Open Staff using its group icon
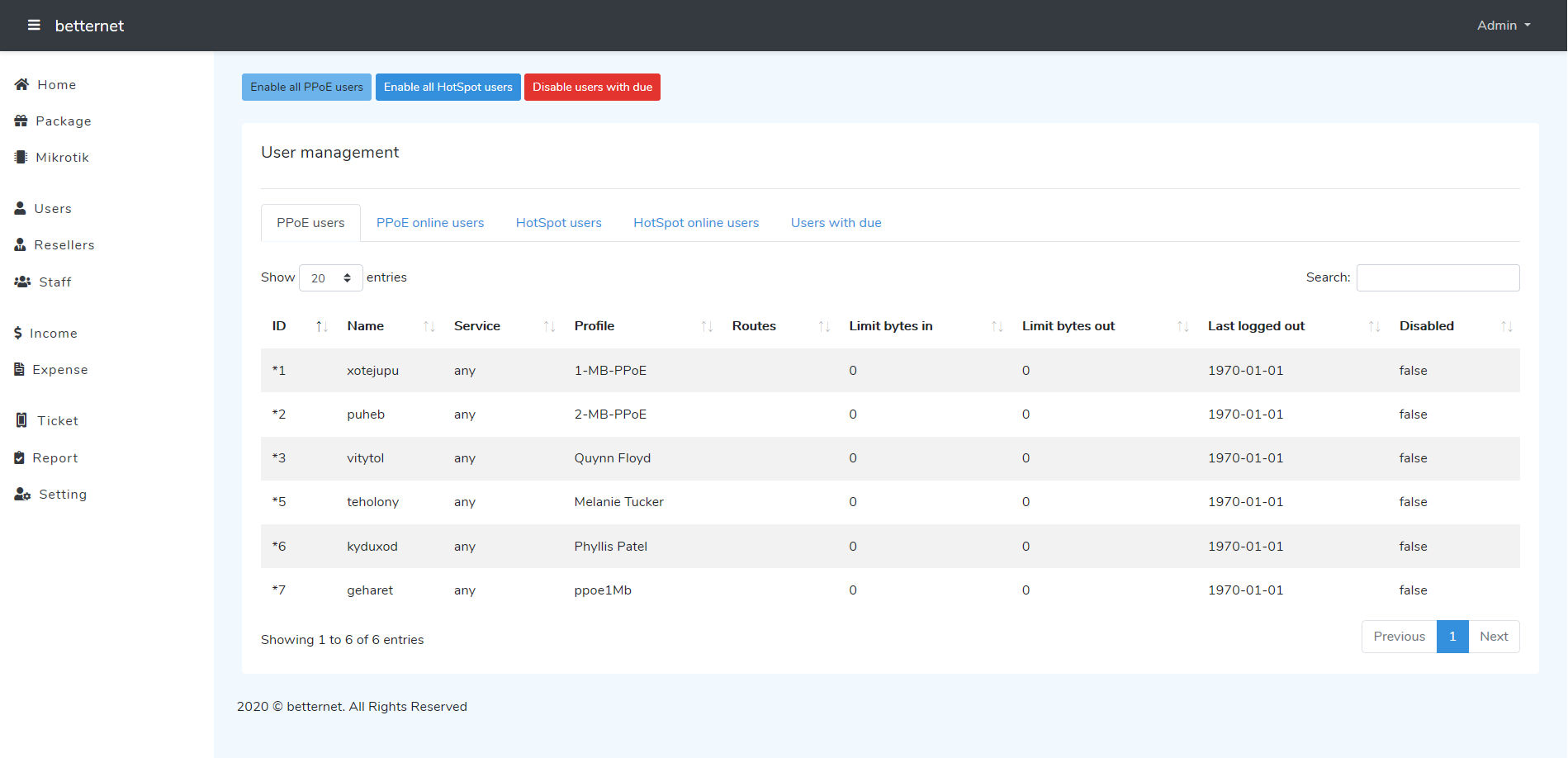The width and height of the screenshot is (1568, 758). coord(21,282)
